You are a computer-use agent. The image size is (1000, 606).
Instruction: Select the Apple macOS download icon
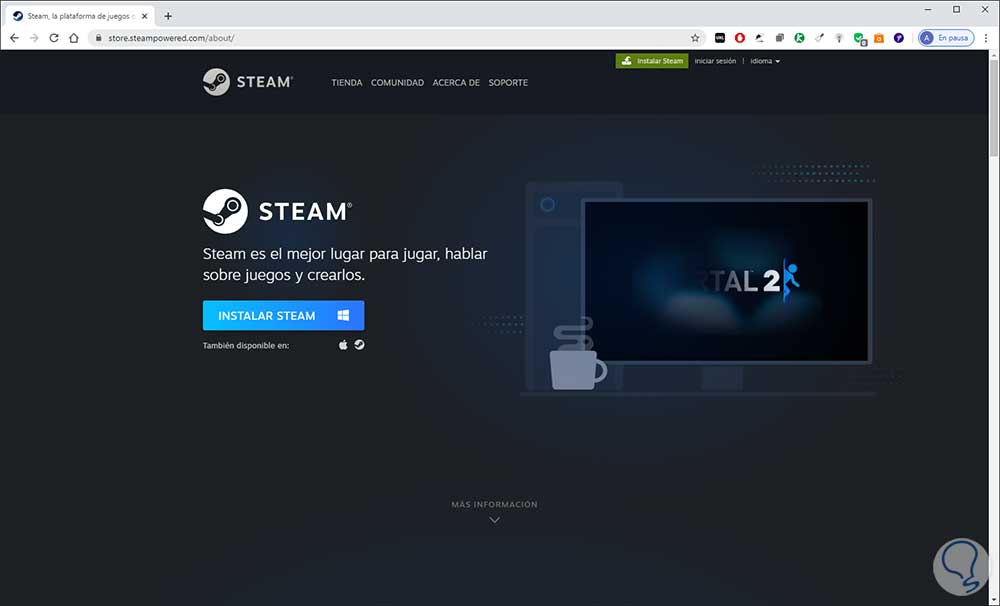click(343, 345)
